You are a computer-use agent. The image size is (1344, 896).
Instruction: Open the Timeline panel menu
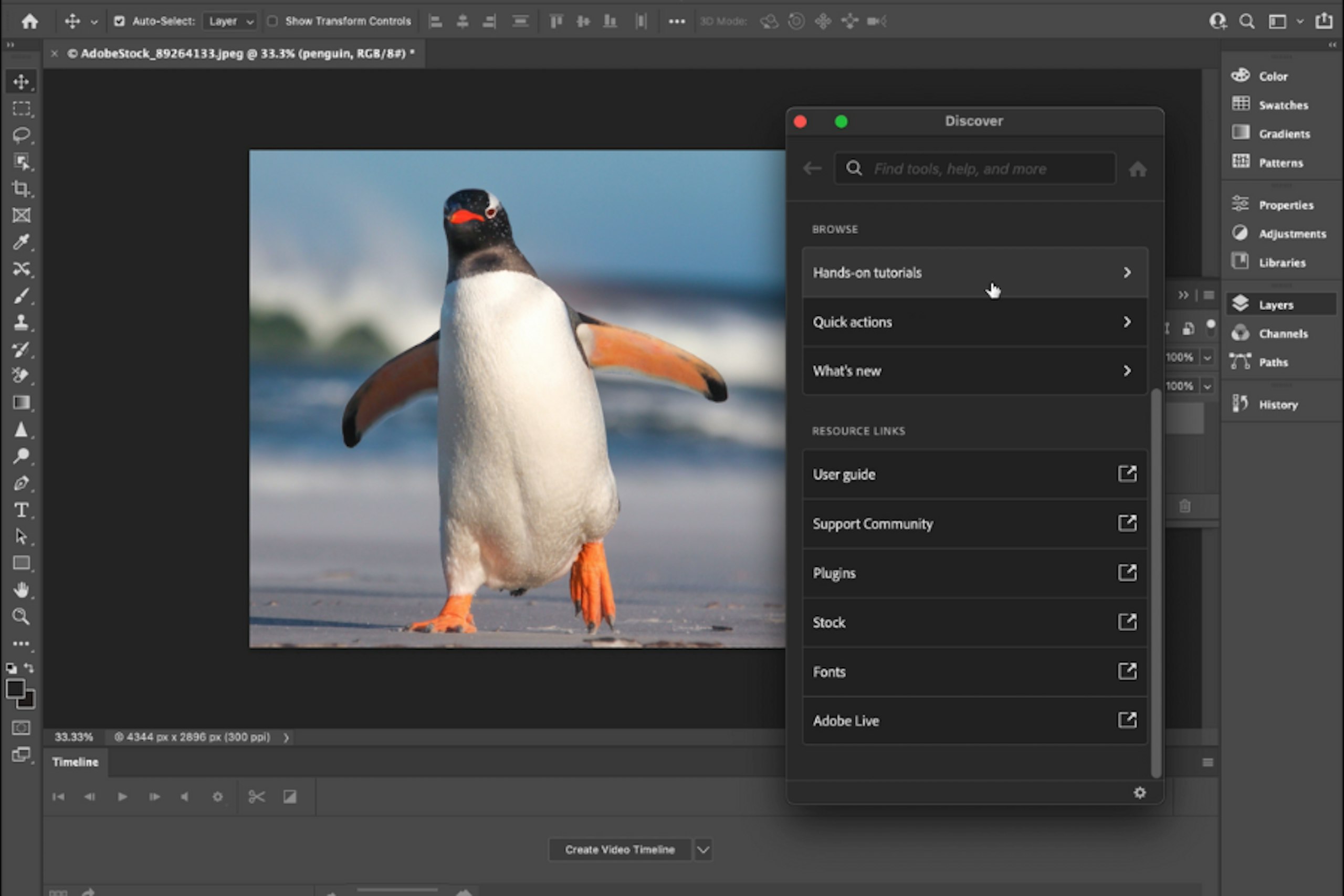1207,762
